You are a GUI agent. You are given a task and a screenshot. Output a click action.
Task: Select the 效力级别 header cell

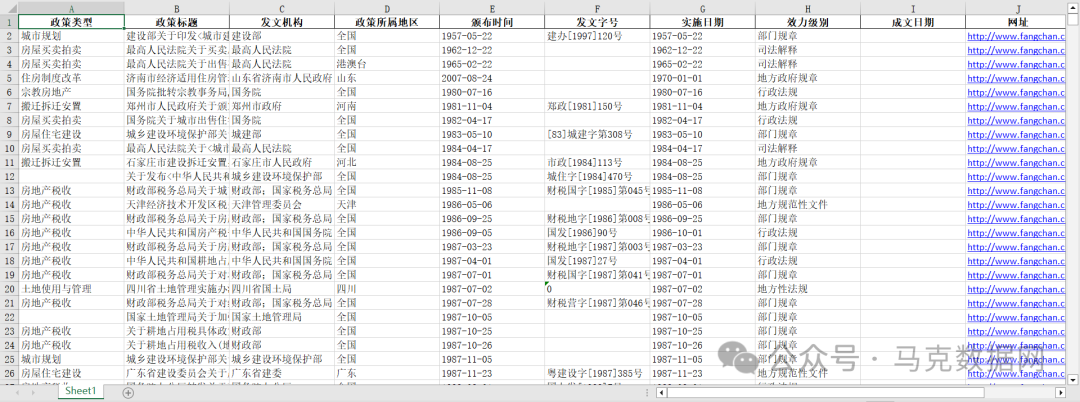pos(807,22)
